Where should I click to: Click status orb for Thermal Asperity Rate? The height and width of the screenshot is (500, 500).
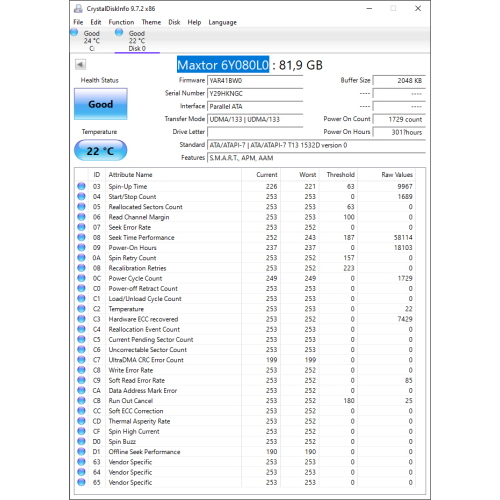click(x=81, y=421)
